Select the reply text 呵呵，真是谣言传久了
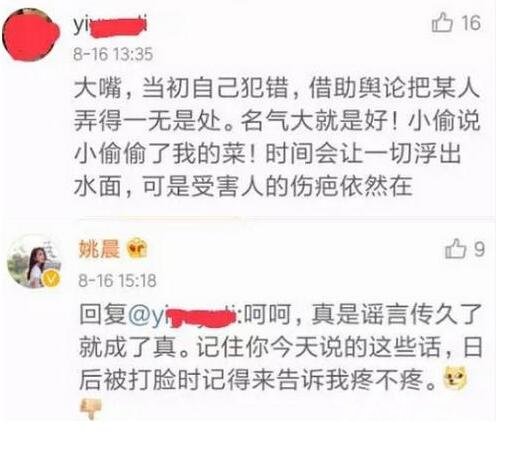The height and width of the screenshot is (465, 509). click(363, 314)
